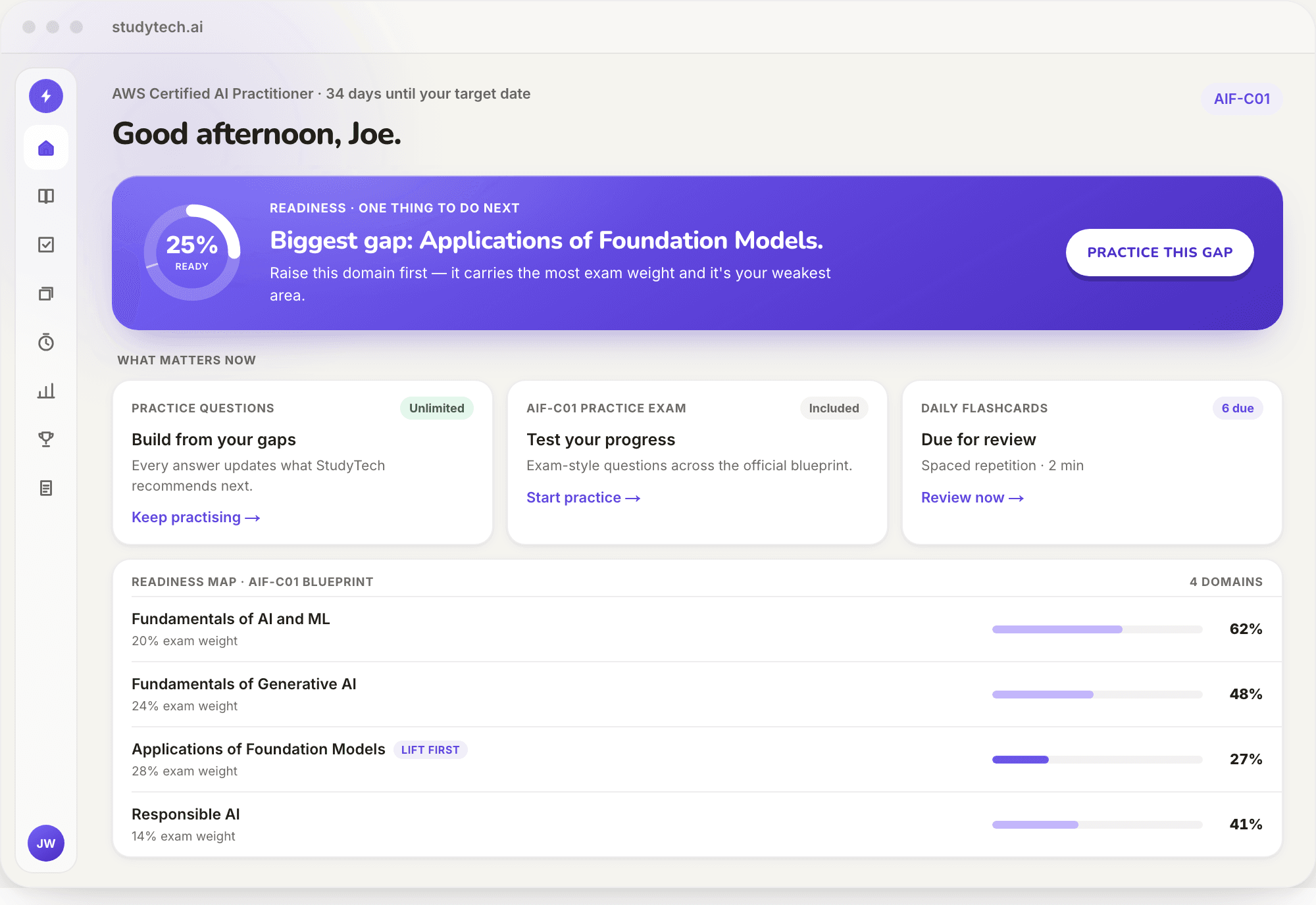Open the Home dashboard sidebar icon
1316x905 pixels.
[46, 148]
